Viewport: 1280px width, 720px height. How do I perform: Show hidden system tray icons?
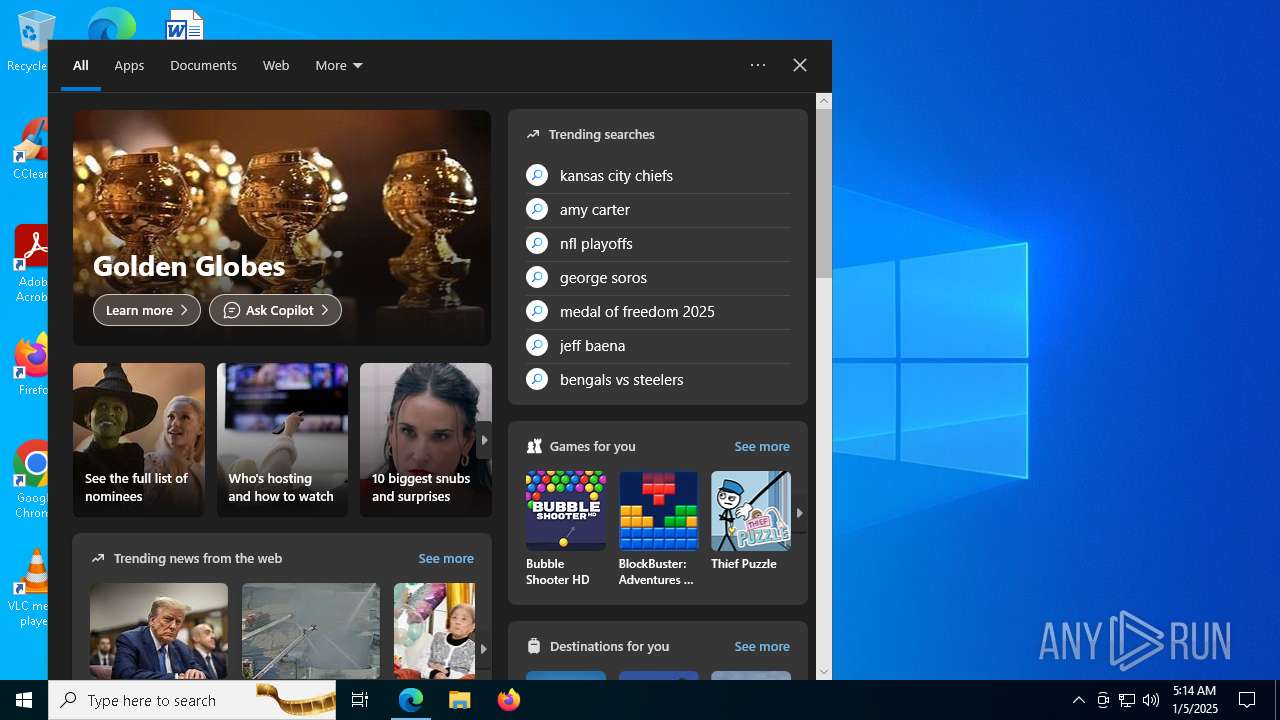(1079, 700)
